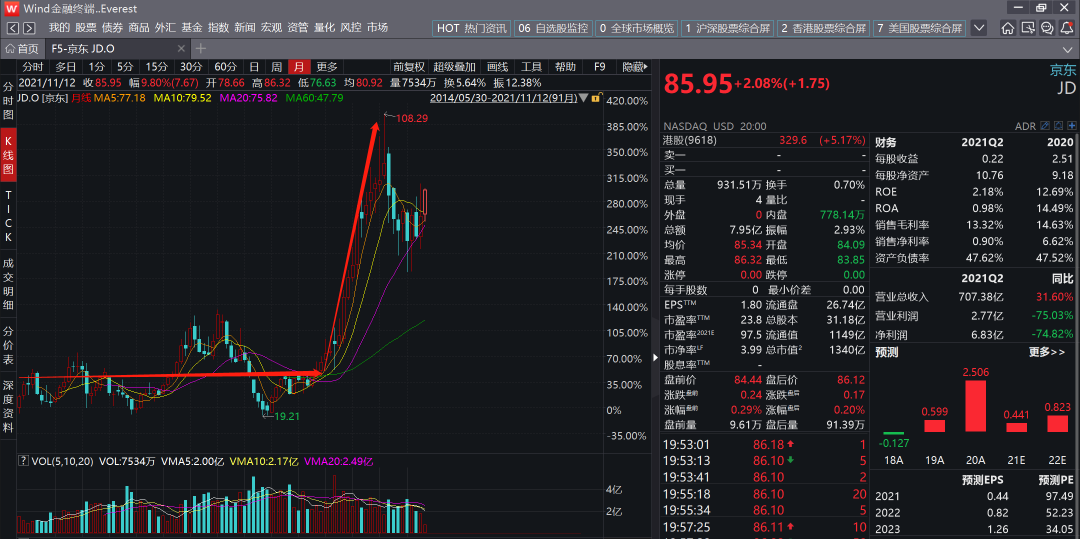Switch chart to 分时 period
This screenshot has height=539, width=1080.
click(32, 67)
